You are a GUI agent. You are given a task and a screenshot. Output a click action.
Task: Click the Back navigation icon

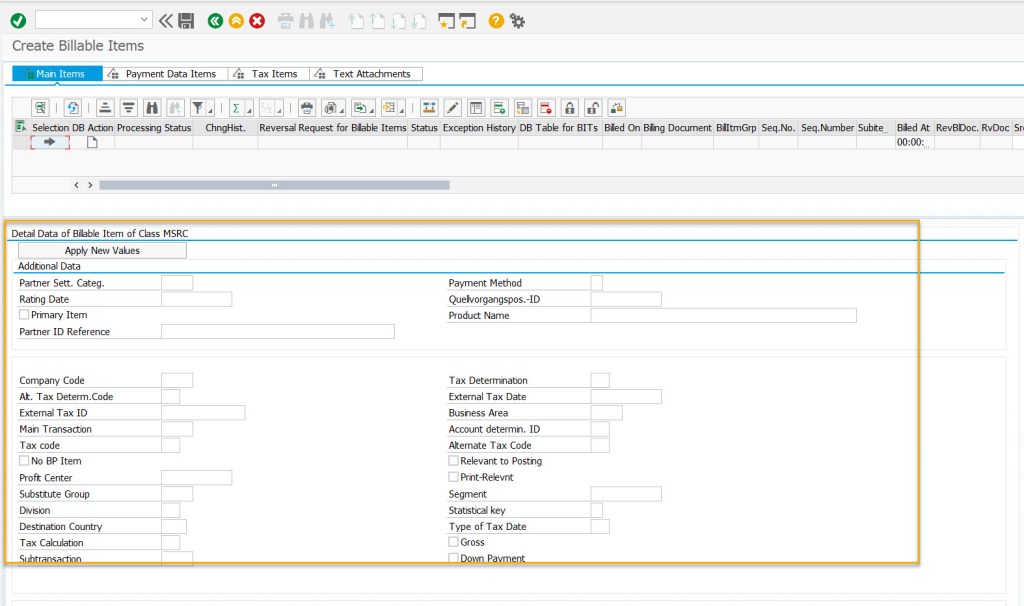click(x=215, y=20)
